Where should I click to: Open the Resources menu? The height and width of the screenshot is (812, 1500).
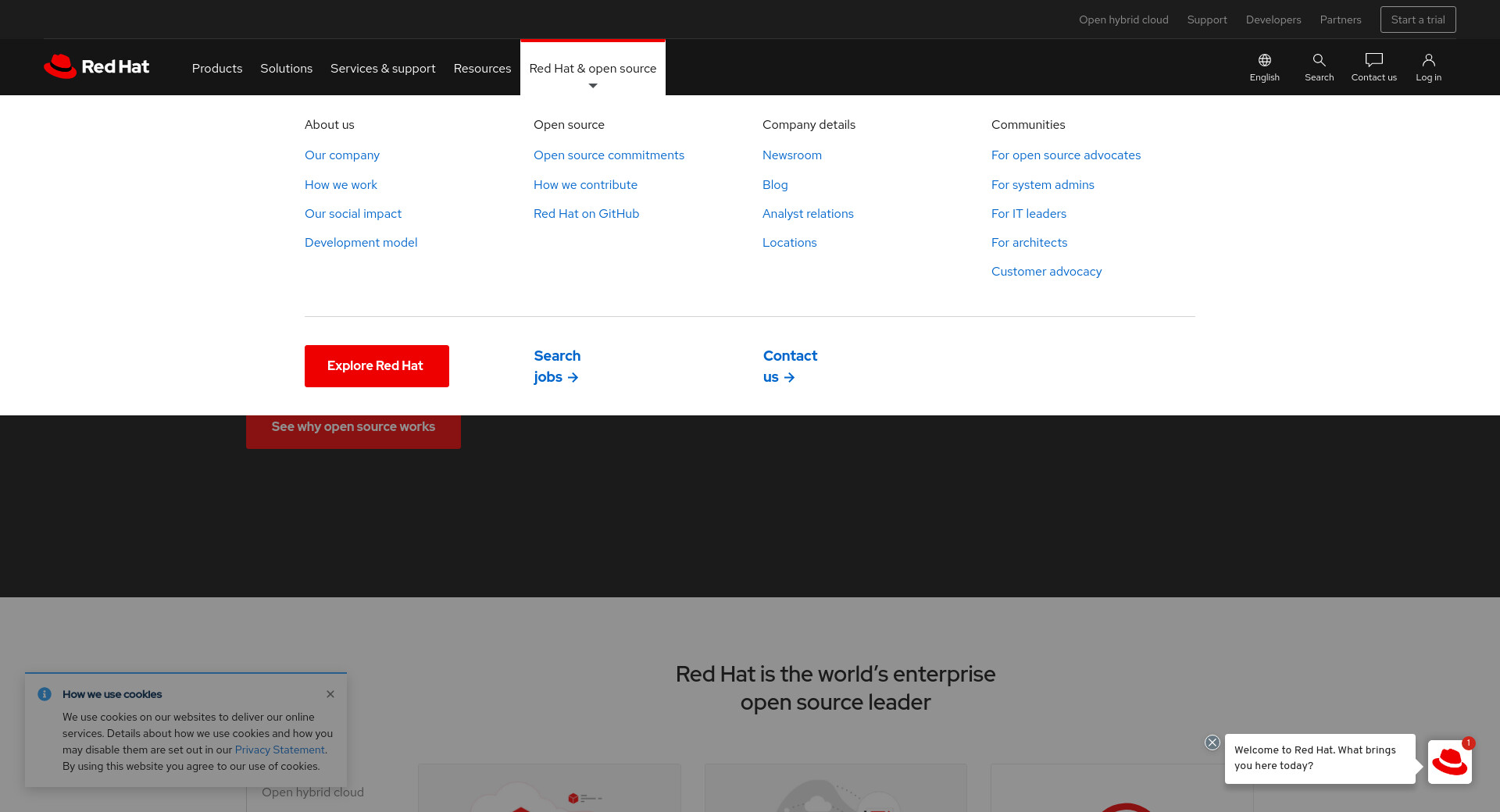(x=482, y=69)
